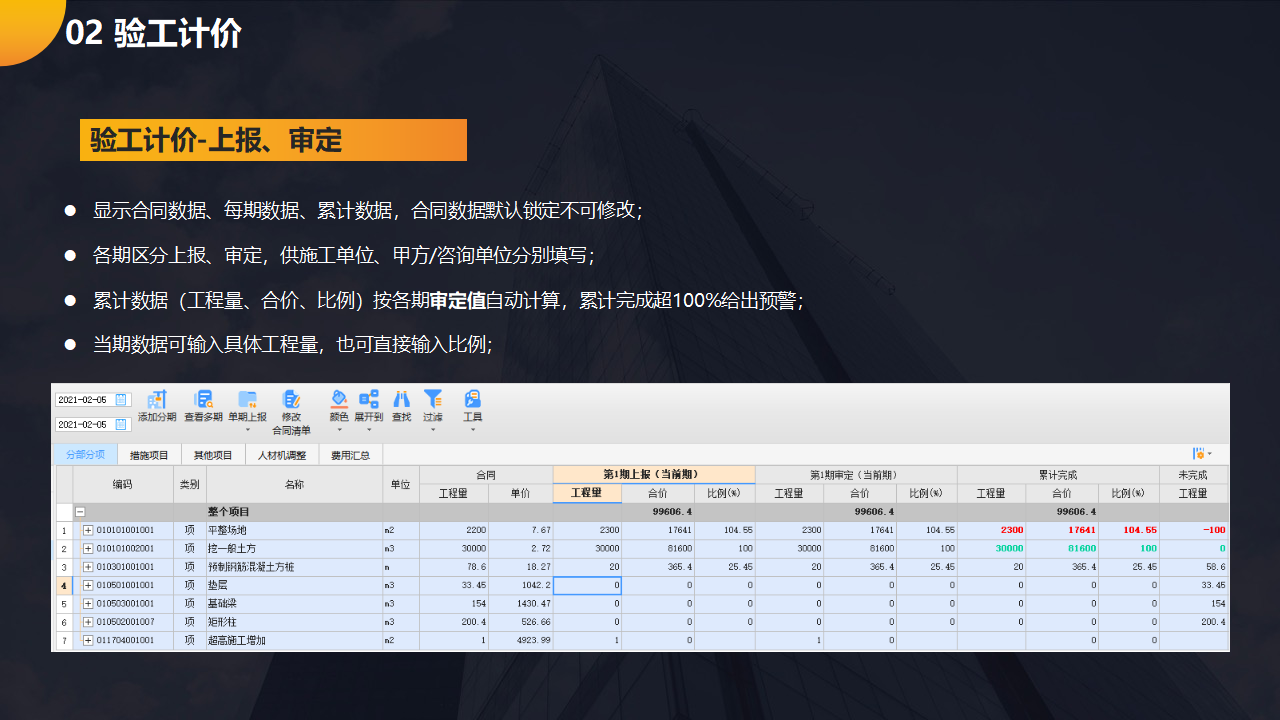Click the 展开到 hierarchy icon
This screenshot has height=720, width=1280.
(368, 399)
